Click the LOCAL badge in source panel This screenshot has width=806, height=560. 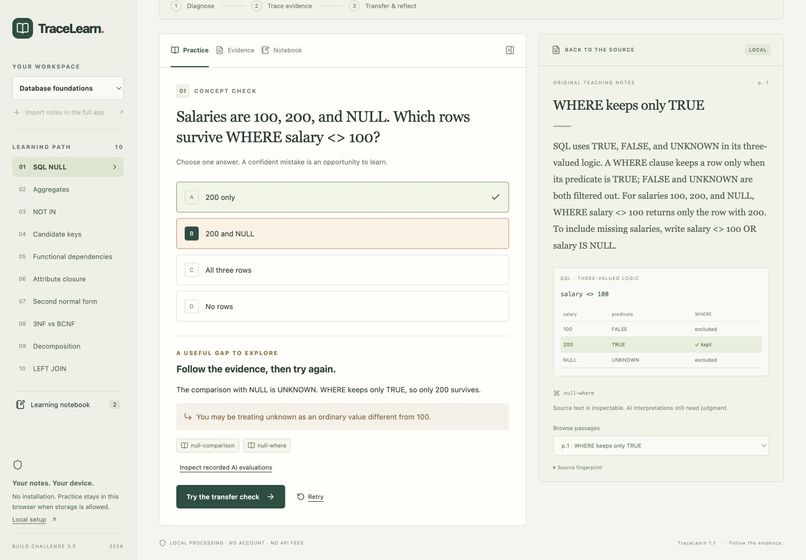pos(757,50)
